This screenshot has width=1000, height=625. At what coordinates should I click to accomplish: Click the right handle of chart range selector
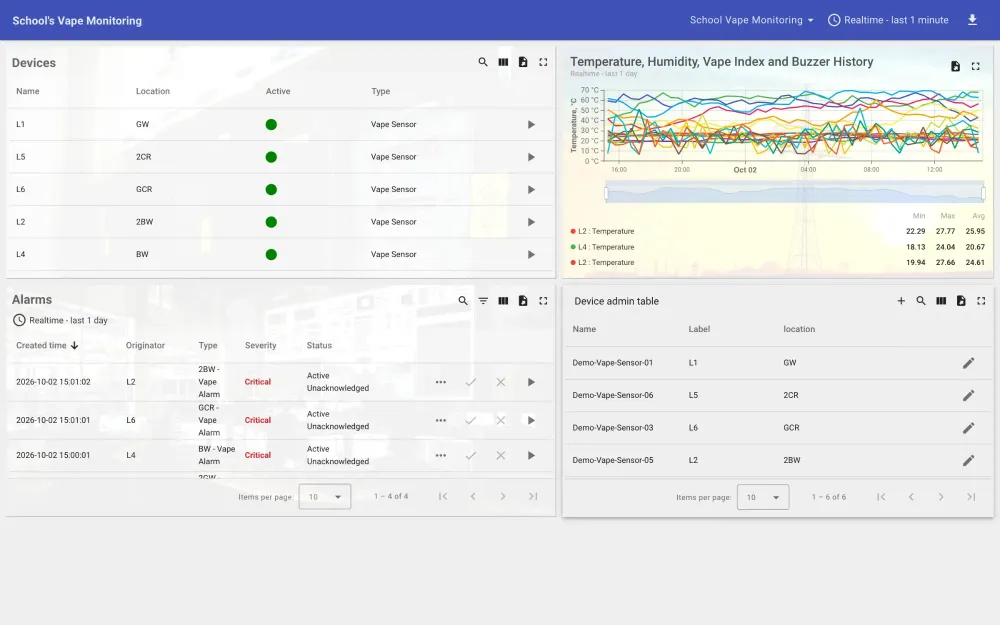click(983, 192)
